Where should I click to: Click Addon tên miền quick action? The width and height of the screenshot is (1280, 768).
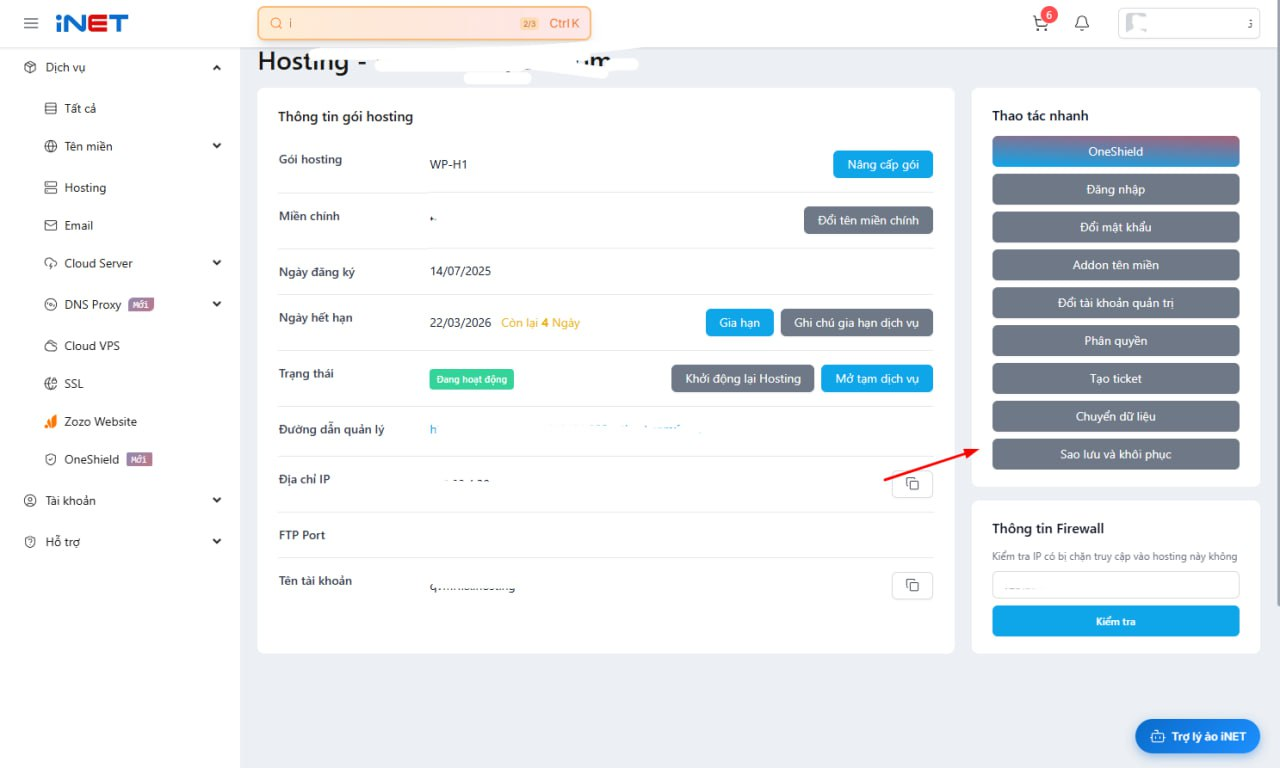1116,265
